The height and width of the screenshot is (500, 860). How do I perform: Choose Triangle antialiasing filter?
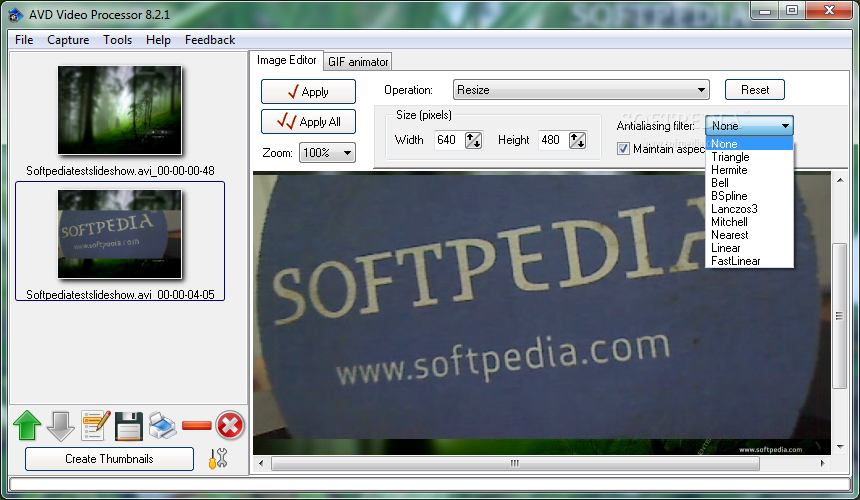coord(749,157)
